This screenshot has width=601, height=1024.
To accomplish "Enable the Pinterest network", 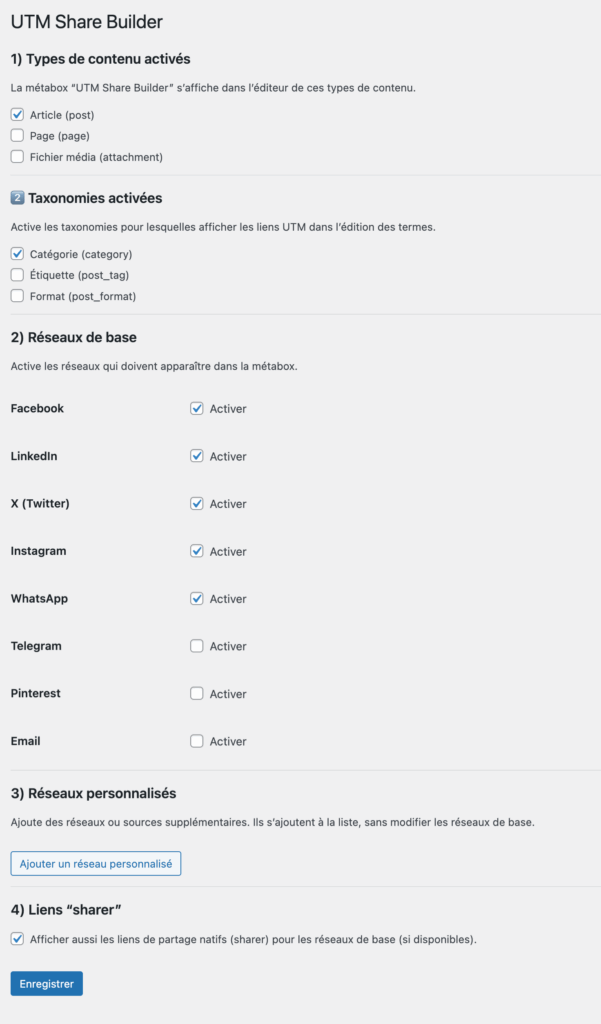I will click(196, 693).
